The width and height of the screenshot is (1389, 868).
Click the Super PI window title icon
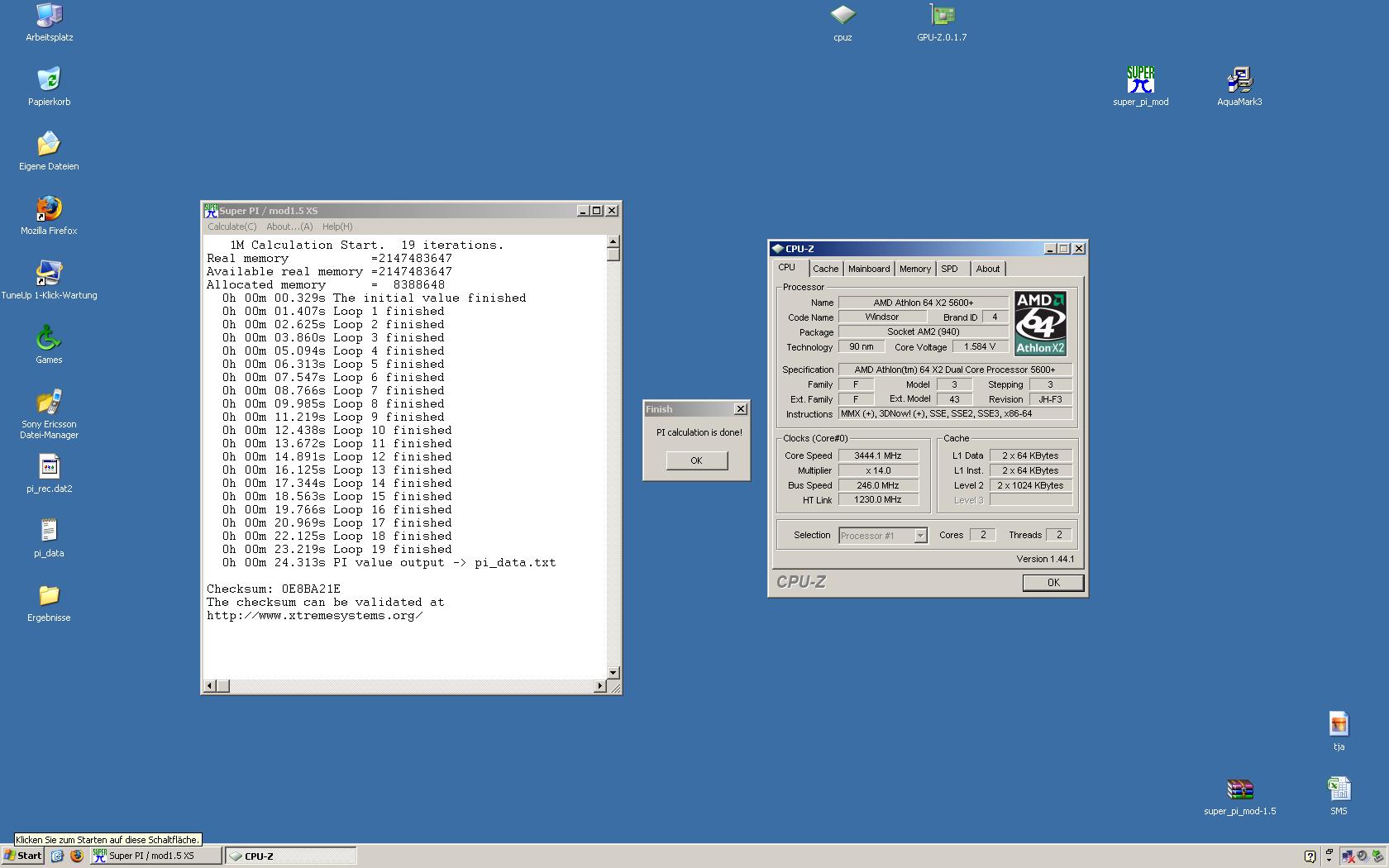[x=211, y=210]
